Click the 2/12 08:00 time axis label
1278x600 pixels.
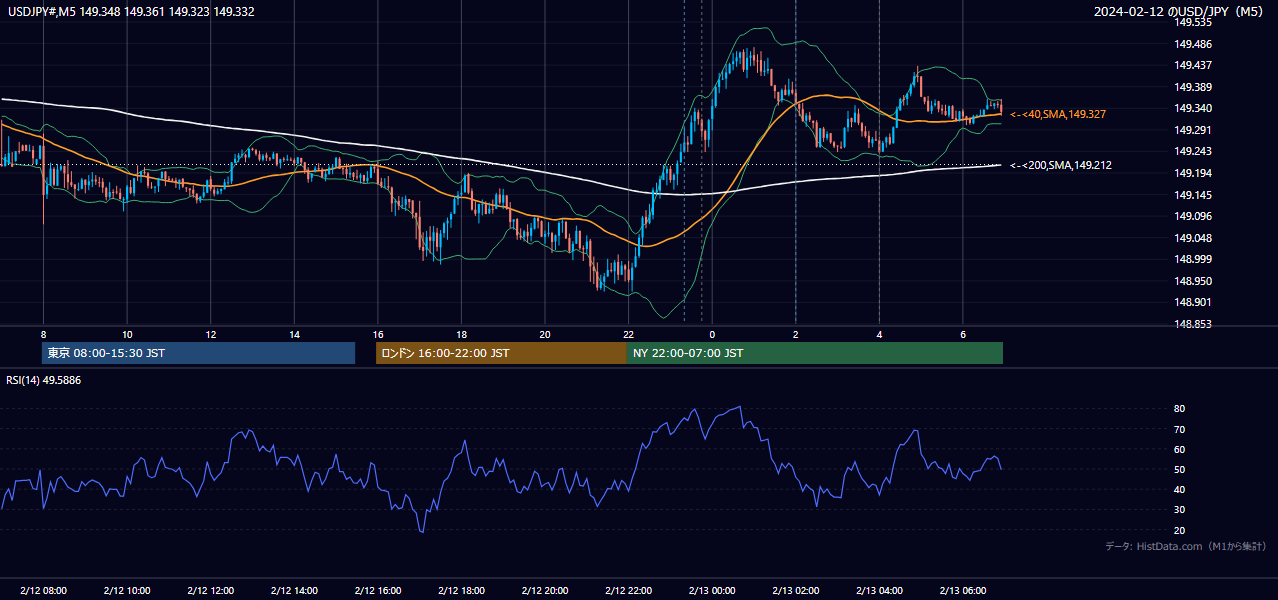[43, 591]
